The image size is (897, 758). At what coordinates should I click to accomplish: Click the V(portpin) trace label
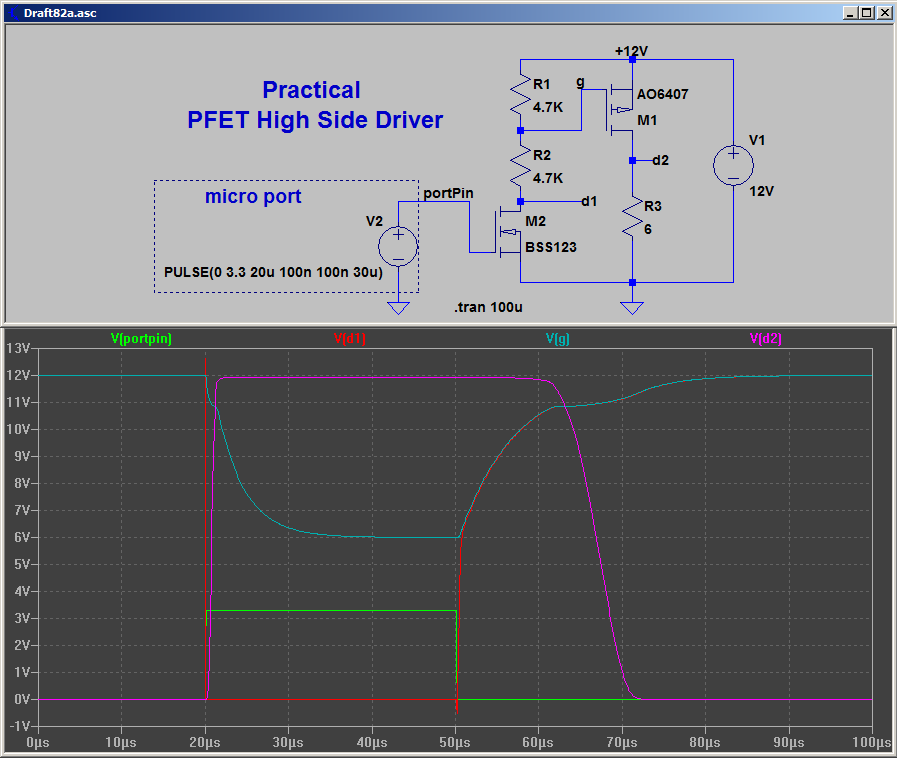(141, 339)
